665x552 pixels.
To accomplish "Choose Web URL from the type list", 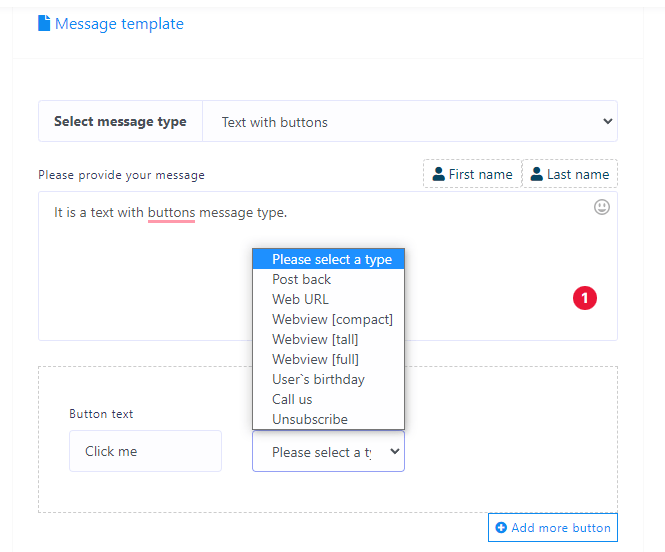I will point(300,299).
